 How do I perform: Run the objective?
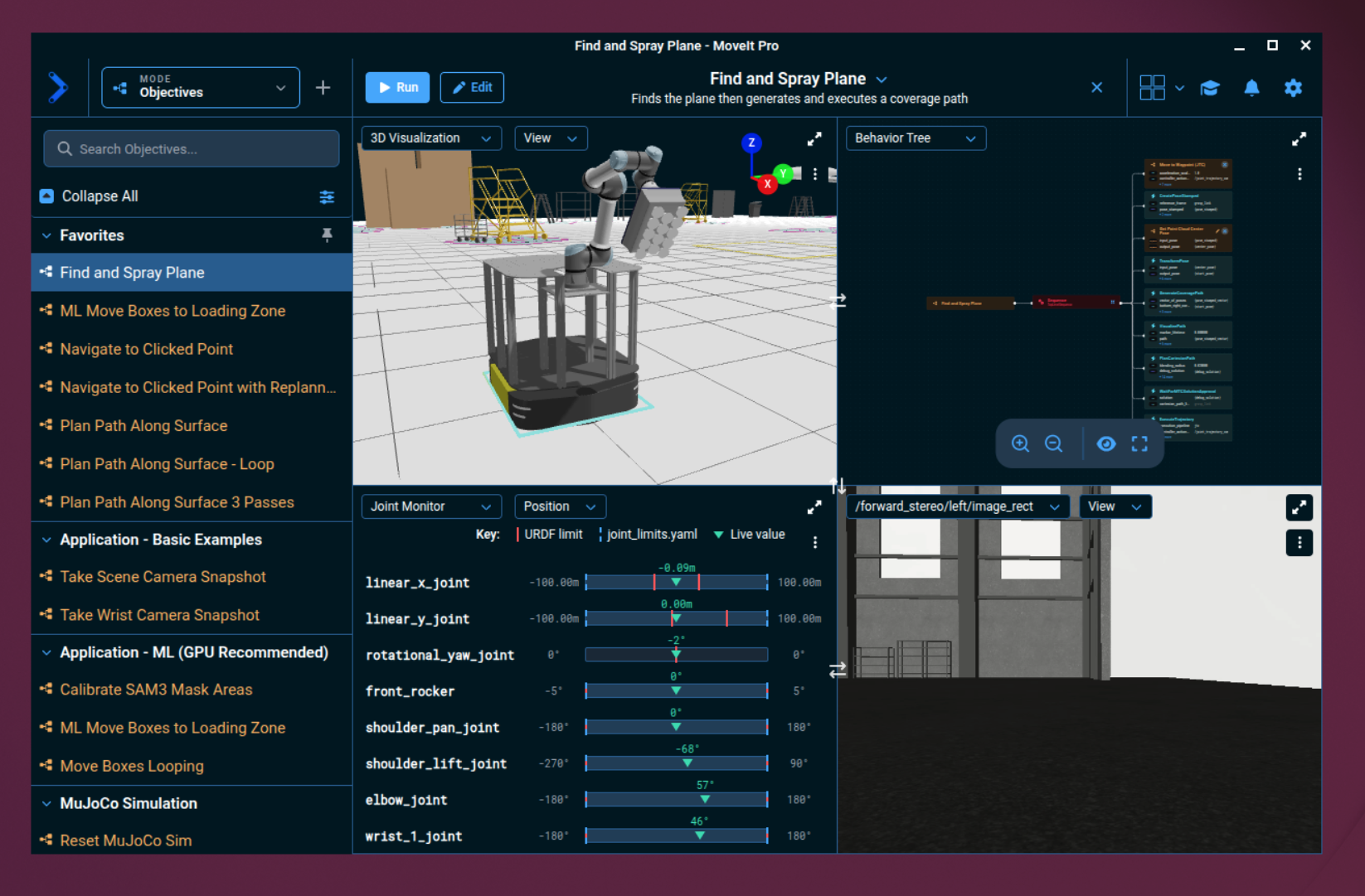397,87
